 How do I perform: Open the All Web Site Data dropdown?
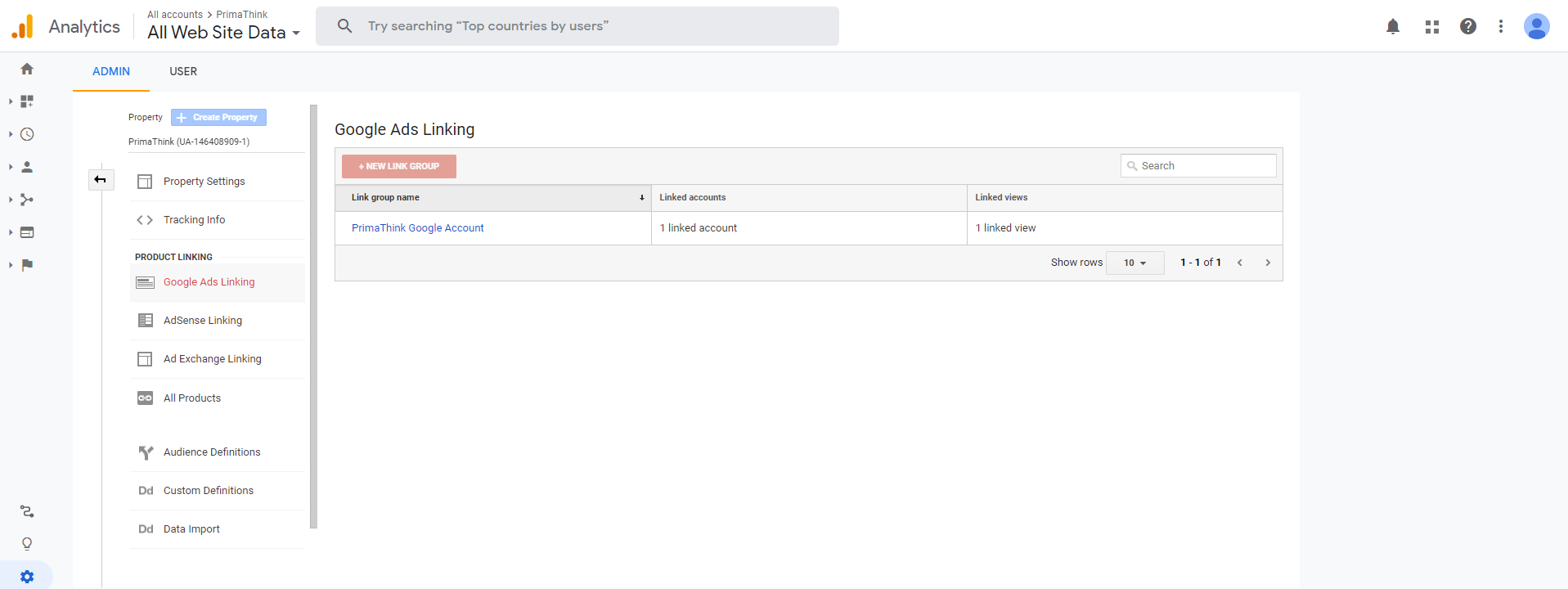tap(223, 33)
